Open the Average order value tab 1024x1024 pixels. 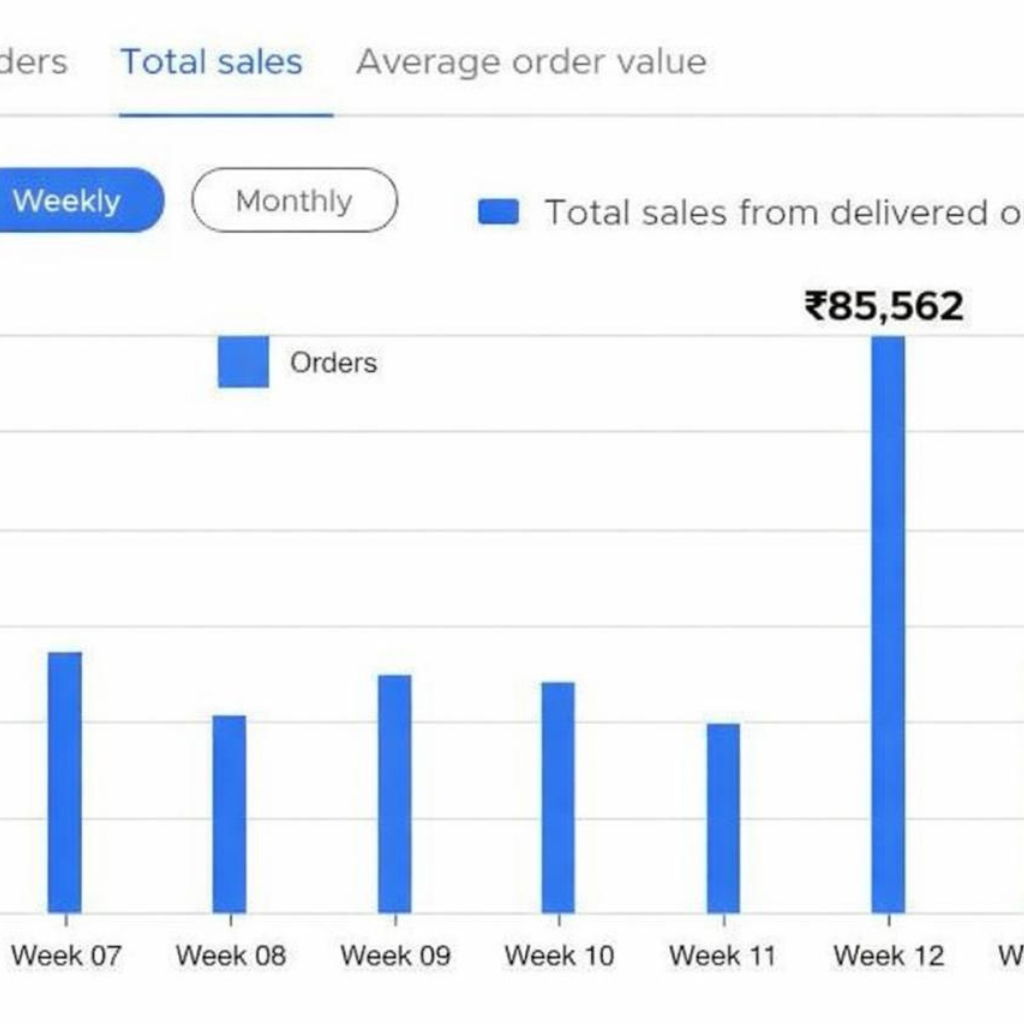point(531,62)
